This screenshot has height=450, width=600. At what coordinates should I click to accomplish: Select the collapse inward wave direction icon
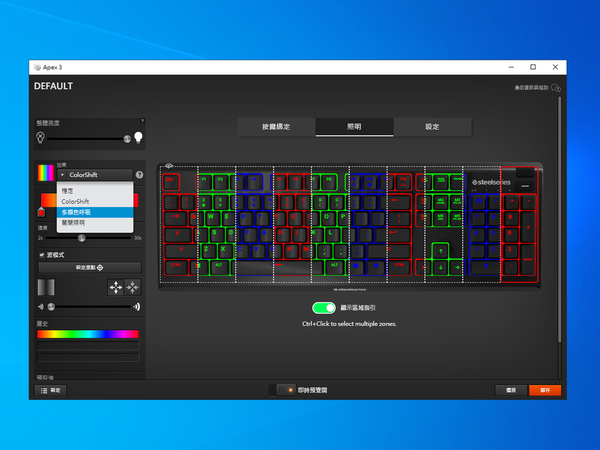click(132, 287)
